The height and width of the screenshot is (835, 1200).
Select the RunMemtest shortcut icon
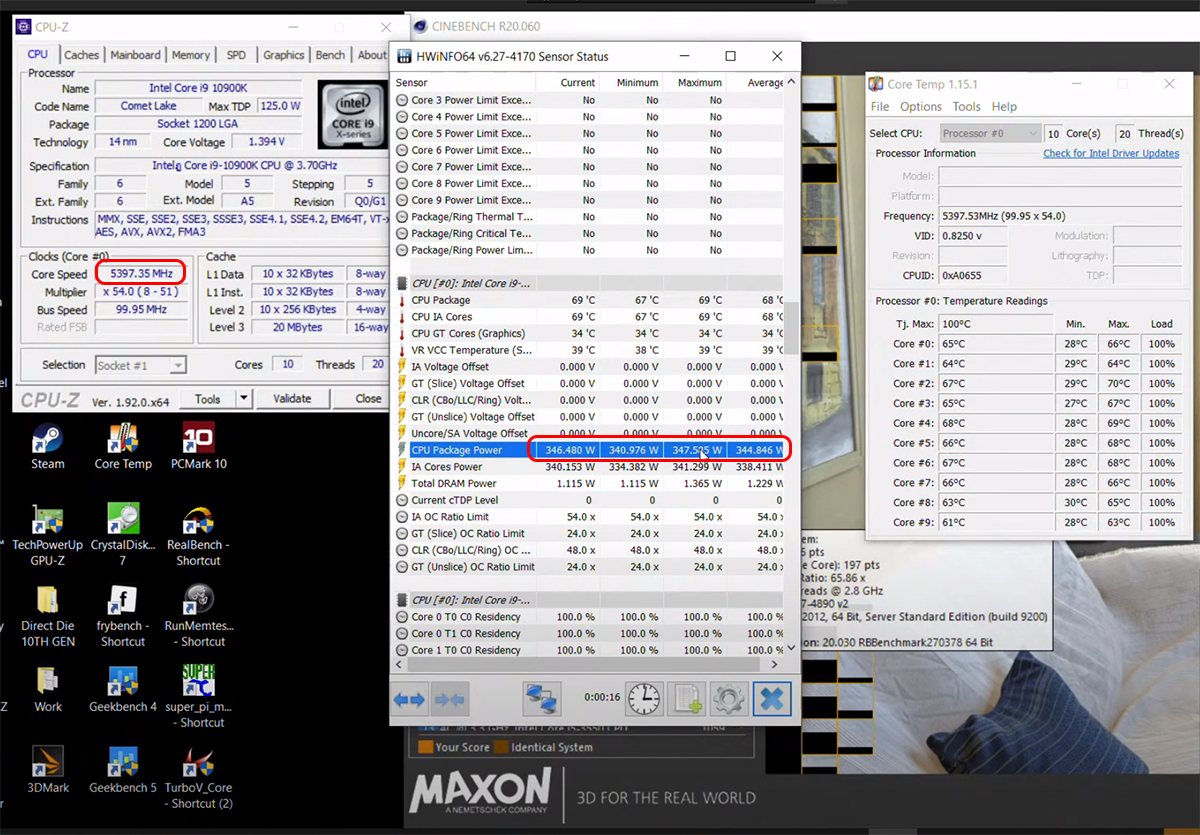pos(198,616)
